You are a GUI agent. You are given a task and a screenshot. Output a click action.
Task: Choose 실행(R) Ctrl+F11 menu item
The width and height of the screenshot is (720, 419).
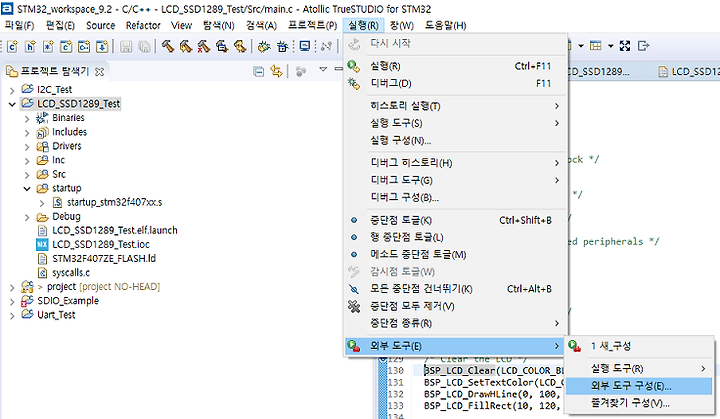pyautogui.click(x=456, y=66)
